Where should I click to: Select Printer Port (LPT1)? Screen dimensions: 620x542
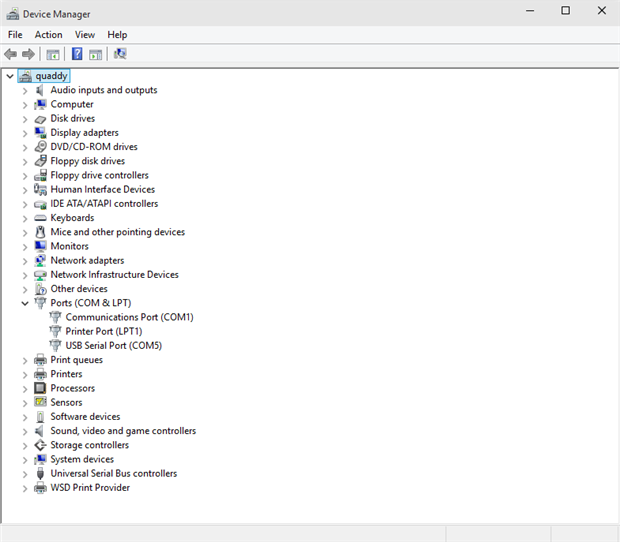point(104,332)
